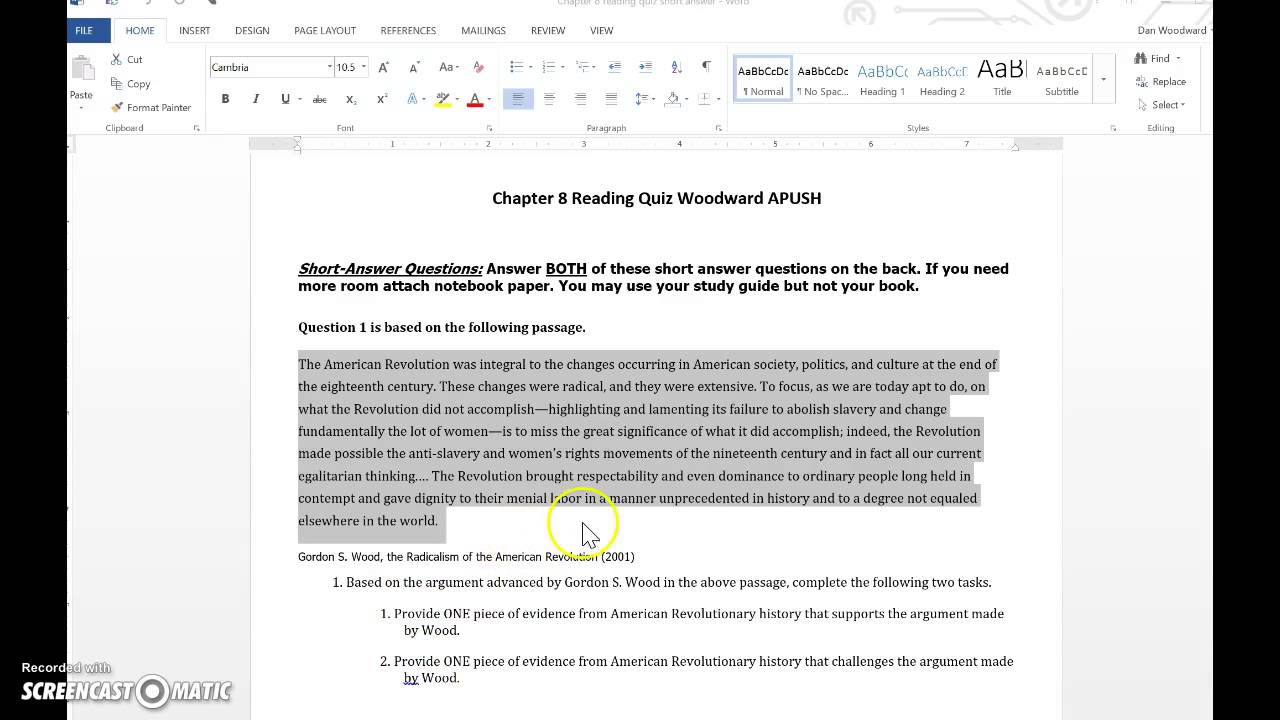
Task: Open the highlight color dropdown arrow
Action: pos(457,99)
